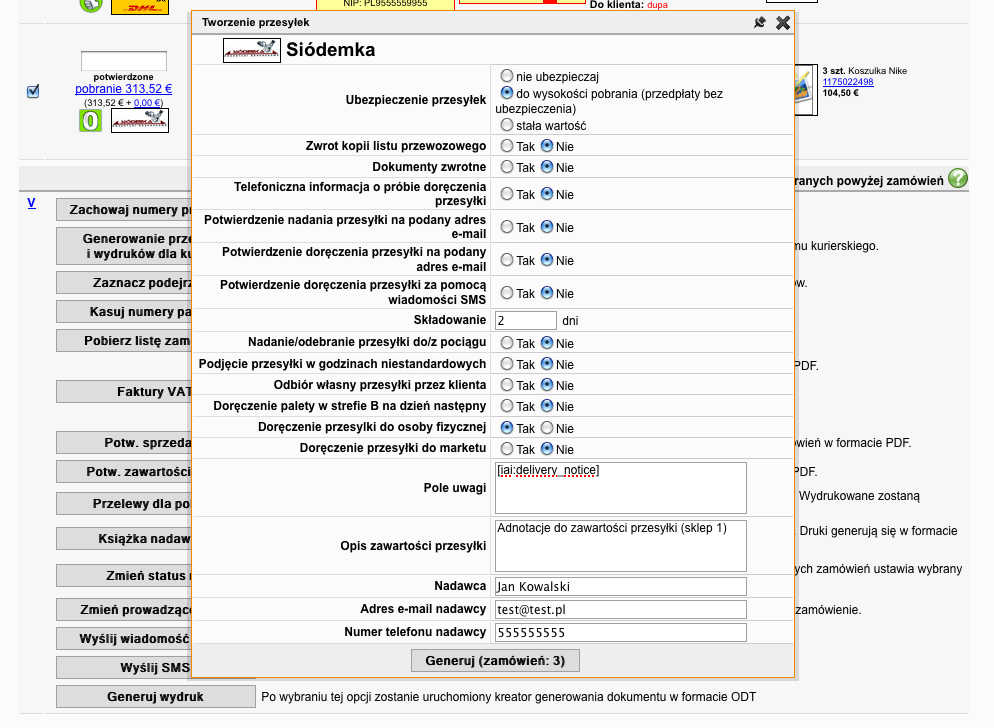Choose Tak for Potwierdzenie nadania przesyłki e-mail

pos(507,227)
